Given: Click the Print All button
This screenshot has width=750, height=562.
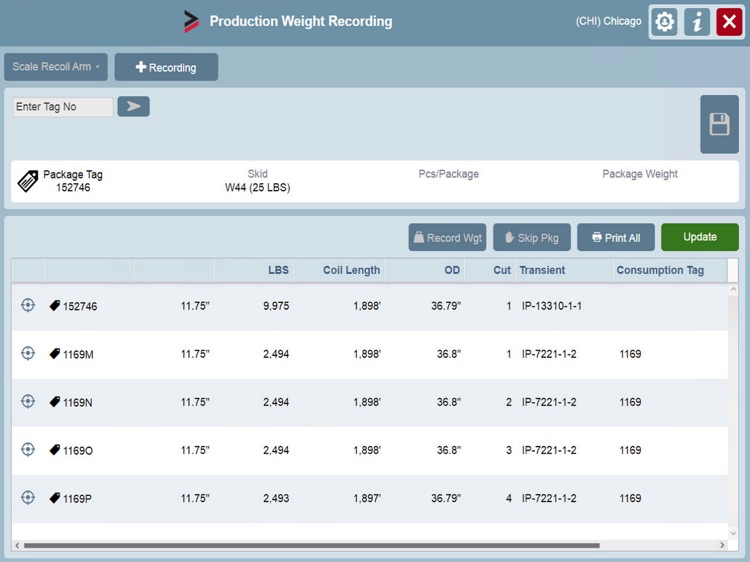Looking at the screenshot, I should 616,237.
